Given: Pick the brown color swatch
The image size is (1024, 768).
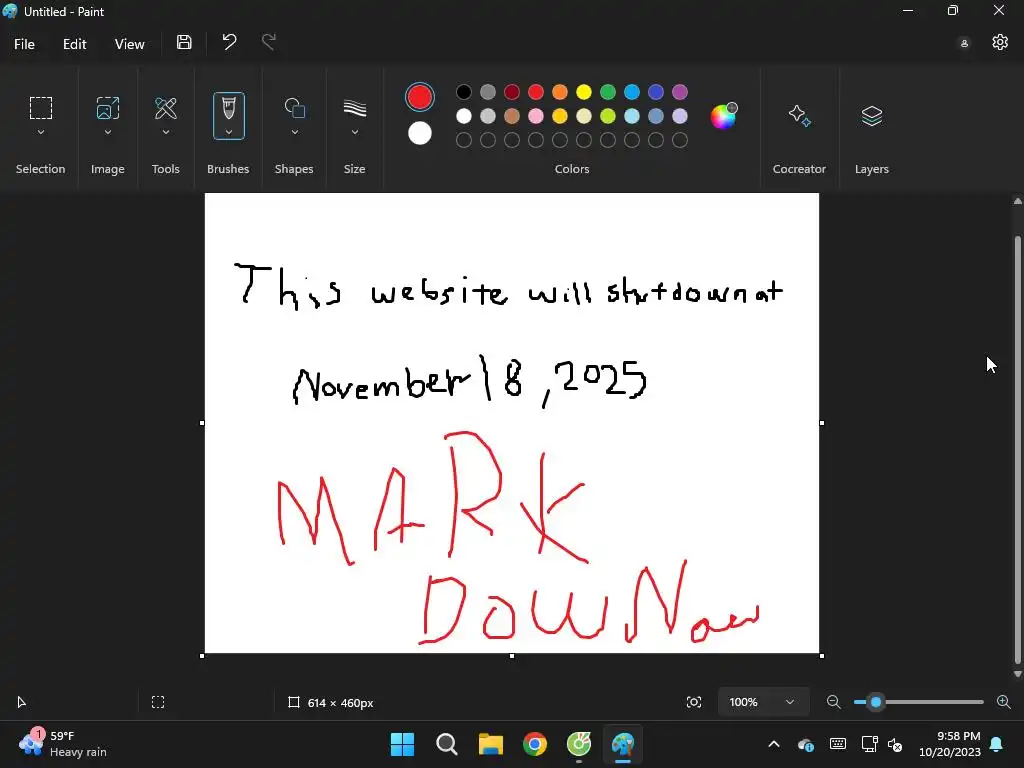Looking at the screenshot, I should tap(512, 116).
